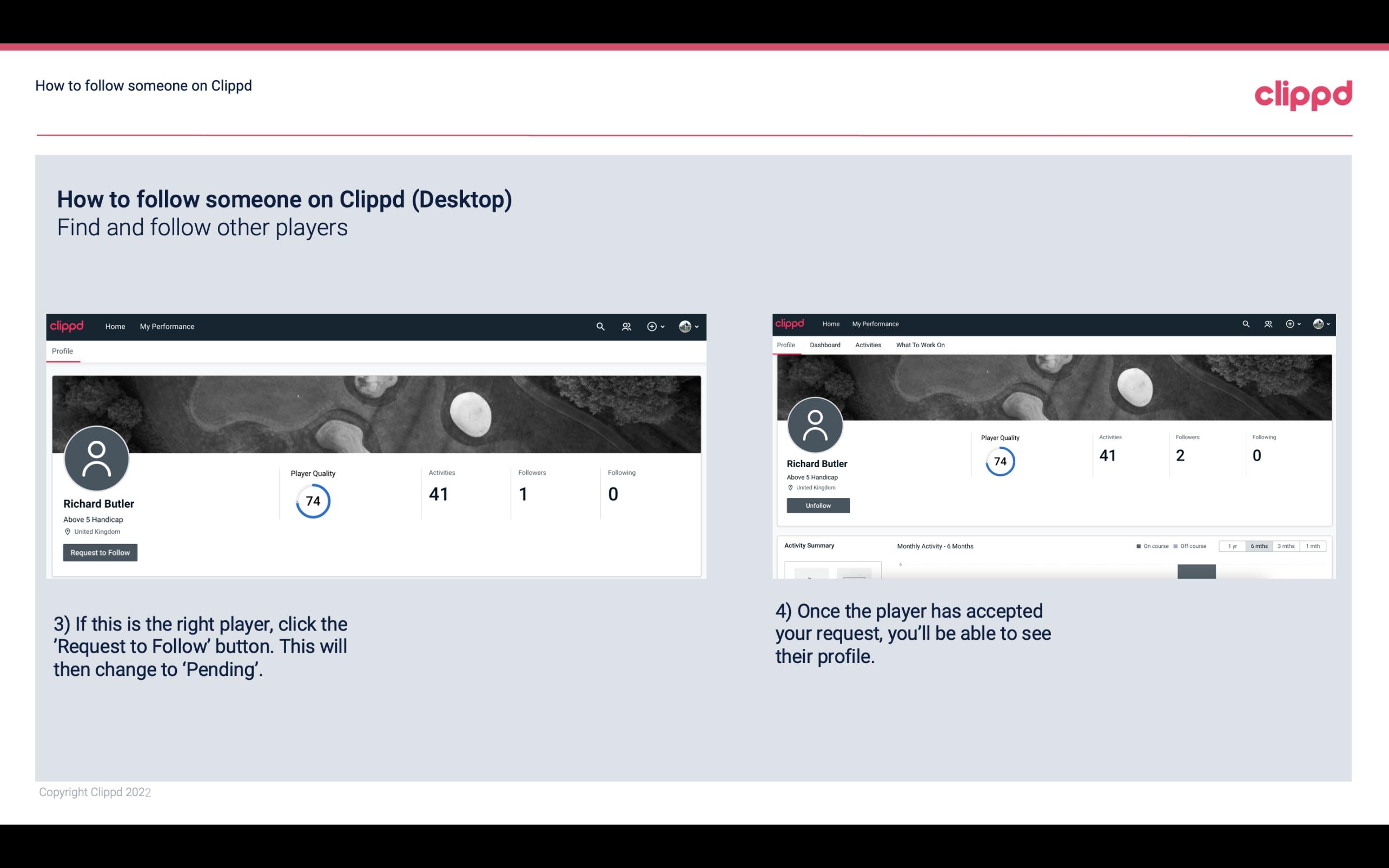Click the search icon in the top navigation
Image resolution: width=1389 pixels, height=868 pixels.
click(601, 326)
